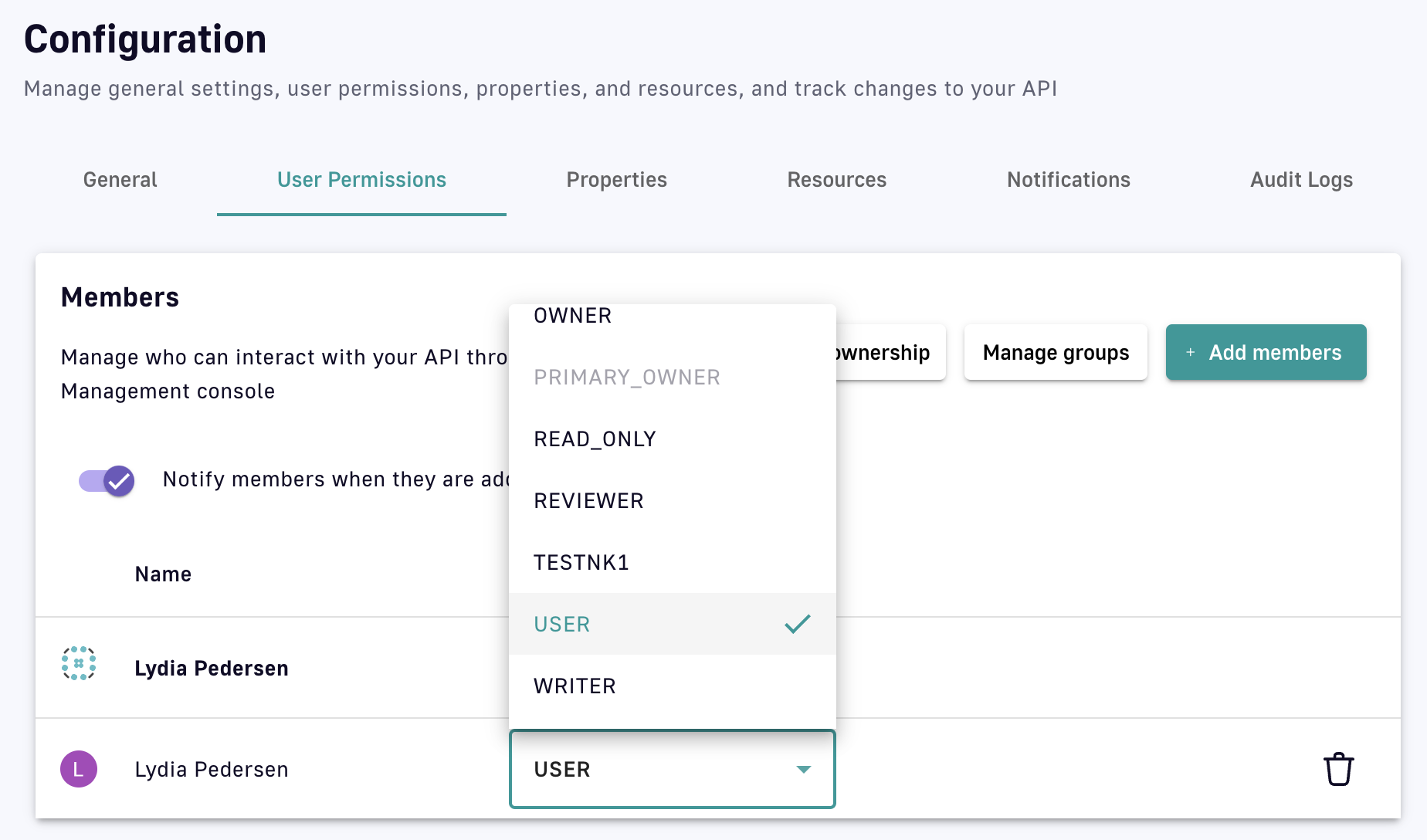Open the USER role dropdown arrow
The height and width of the screenshot is (840, 1427).
[803, 769]
